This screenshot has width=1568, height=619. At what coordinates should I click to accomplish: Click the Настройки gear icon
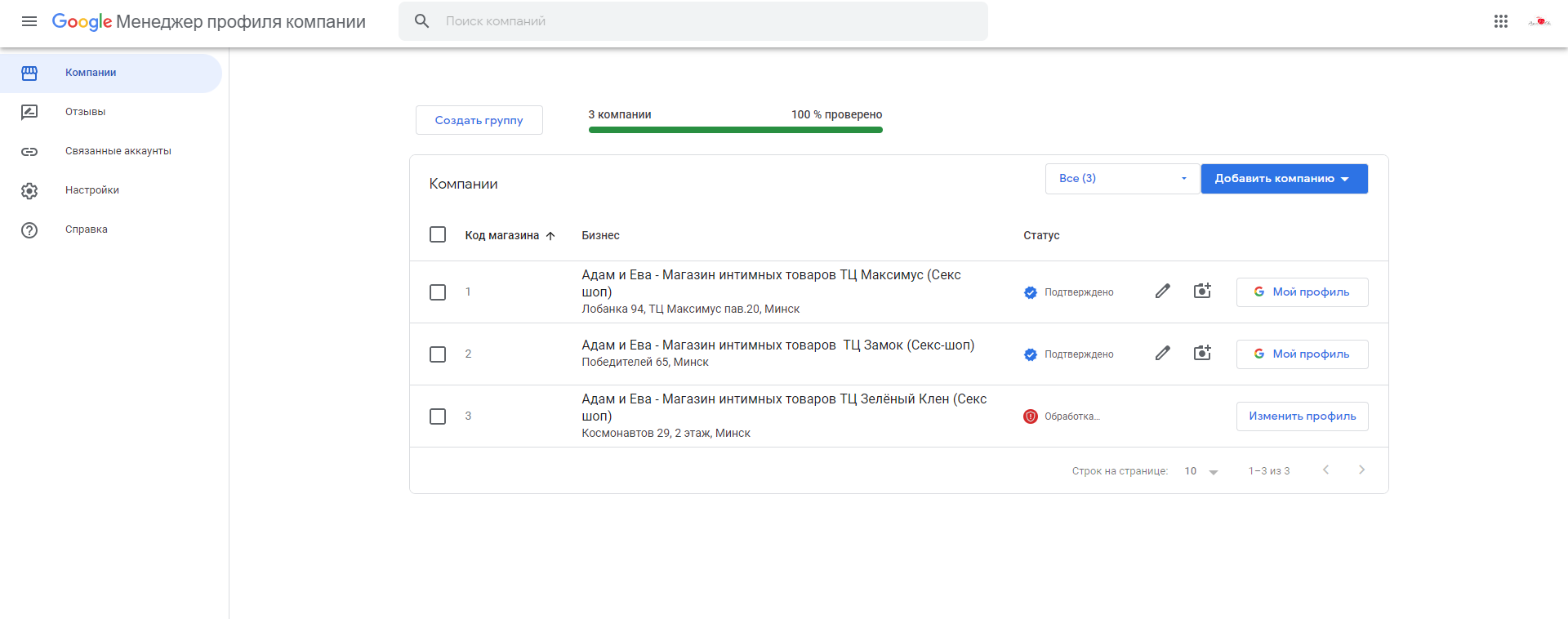tap(29, 191)
